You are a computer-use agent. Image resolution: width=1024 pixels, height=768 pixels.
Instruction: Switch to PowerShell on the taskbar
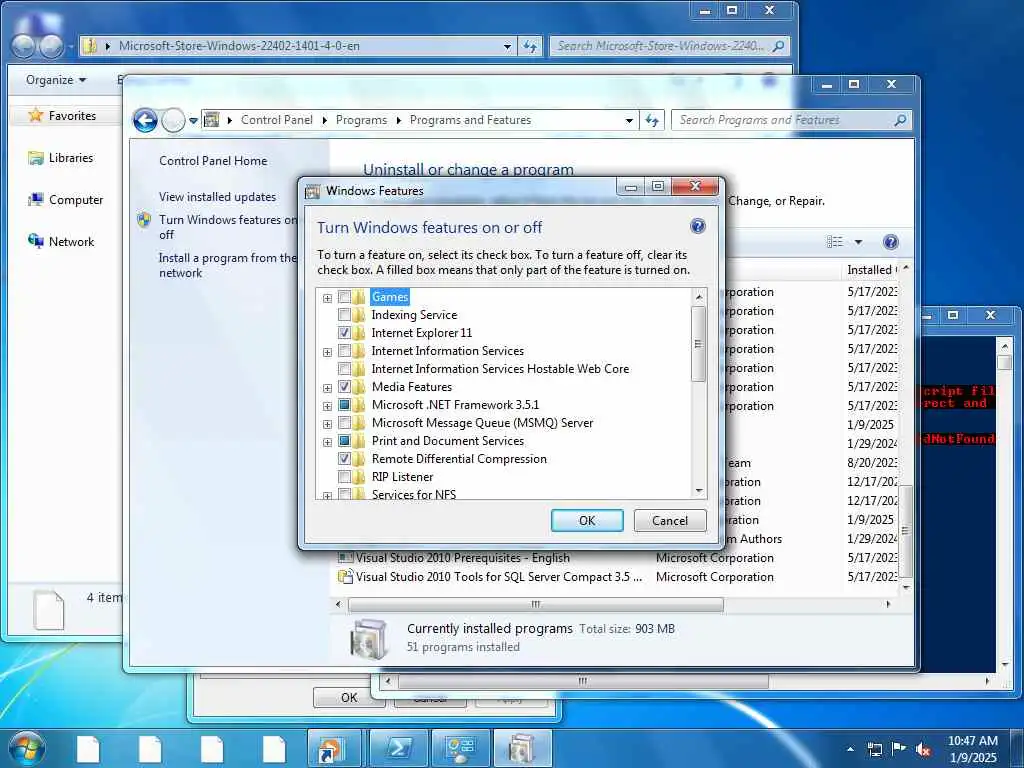398,748
